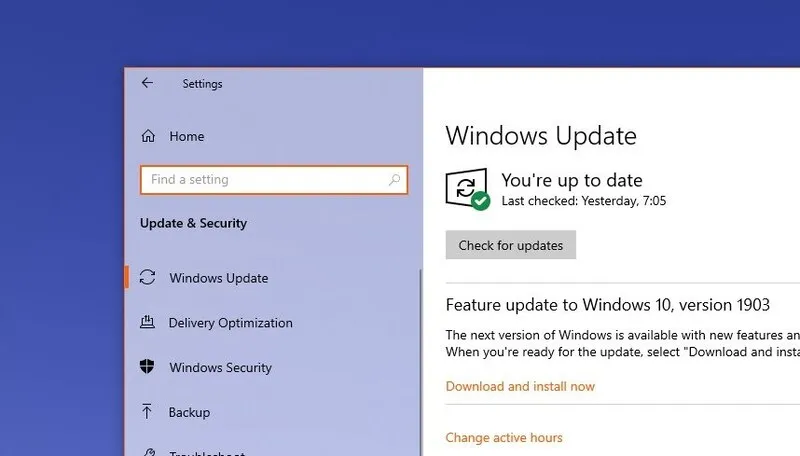Screen dimensions: 800x456
Task: Click the Delivery Optimization icon
Action: tap(148, 323)
